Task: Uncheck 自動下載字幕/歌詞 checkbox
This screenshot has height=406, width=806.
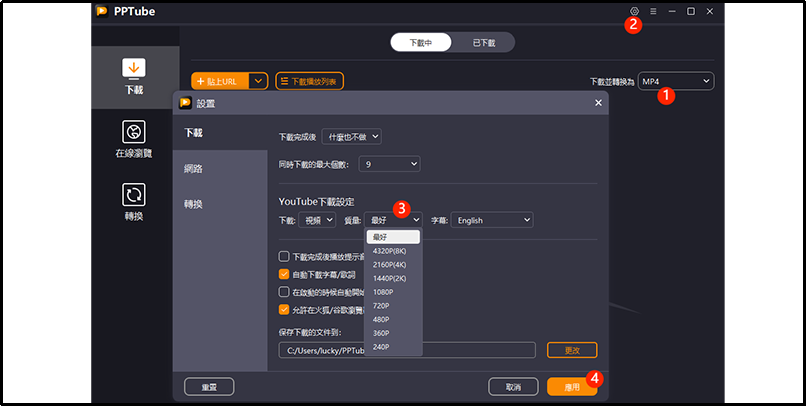Action: pos(284,274)
